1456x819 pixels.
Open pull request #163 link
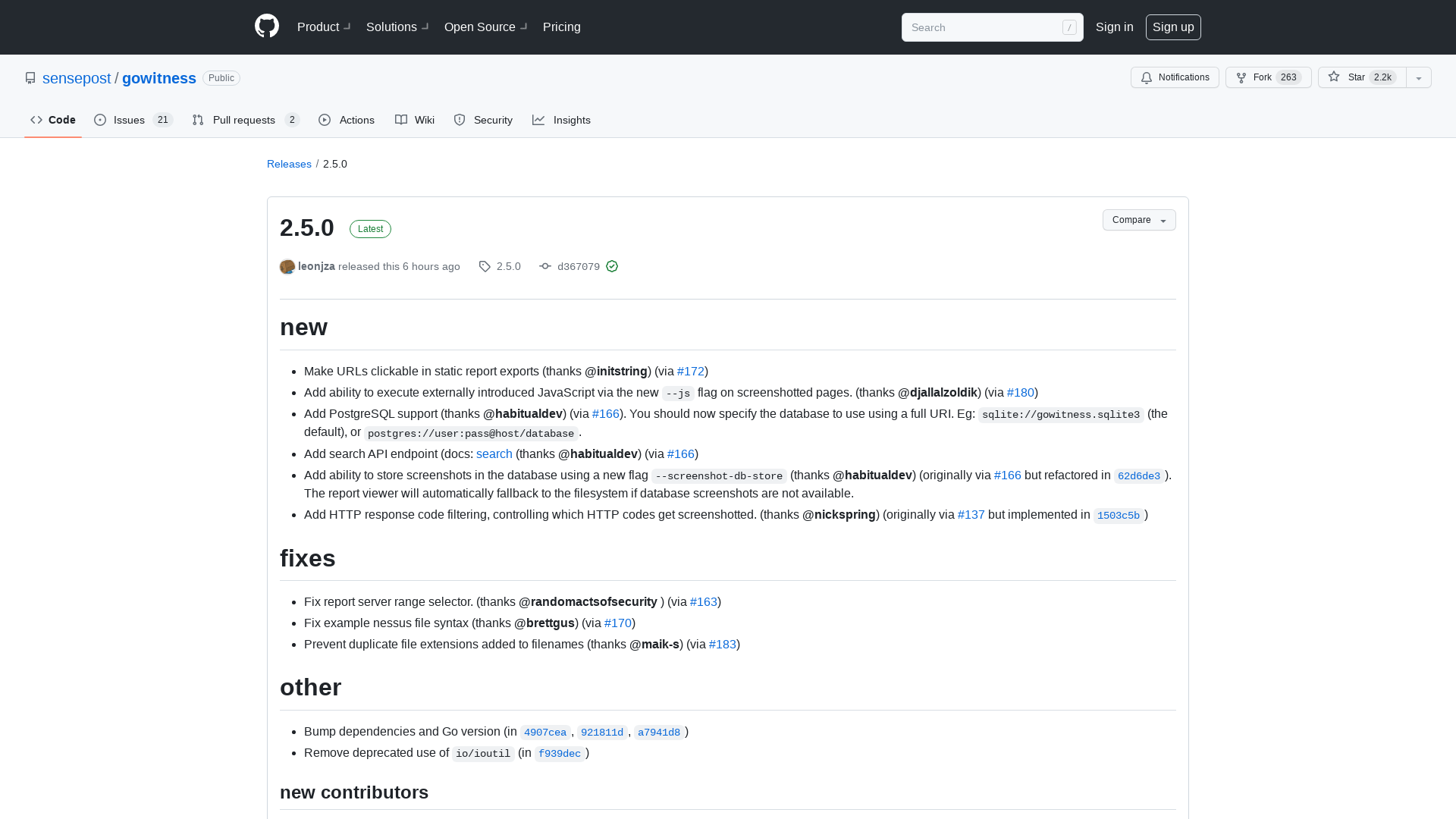click(x=704, y=601)
